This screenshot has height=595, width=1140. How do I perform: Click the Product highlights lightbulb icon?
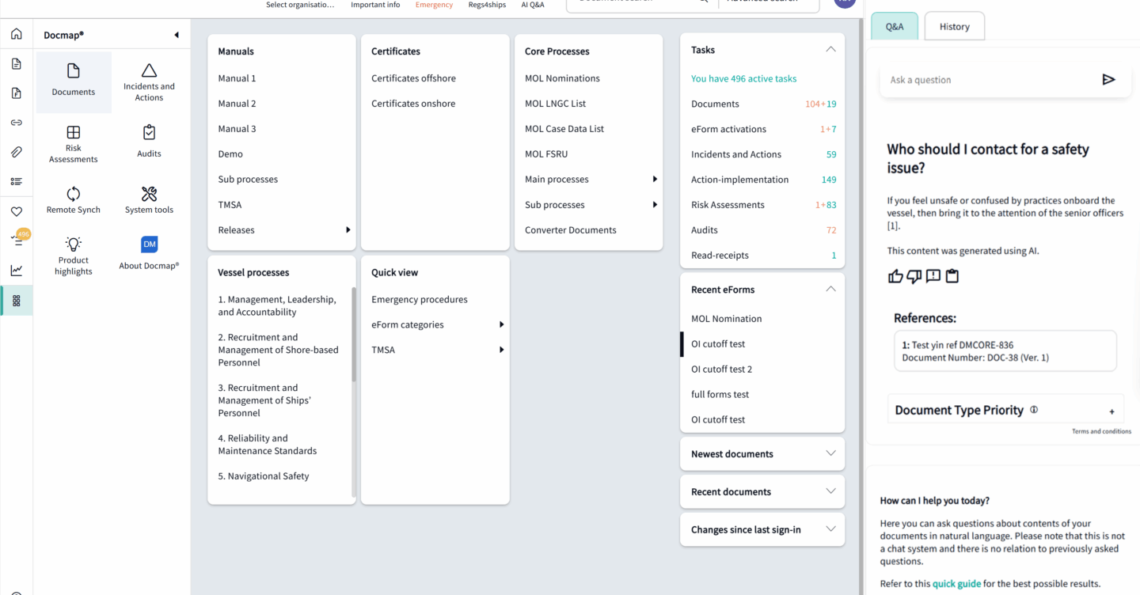pos(73,244)
